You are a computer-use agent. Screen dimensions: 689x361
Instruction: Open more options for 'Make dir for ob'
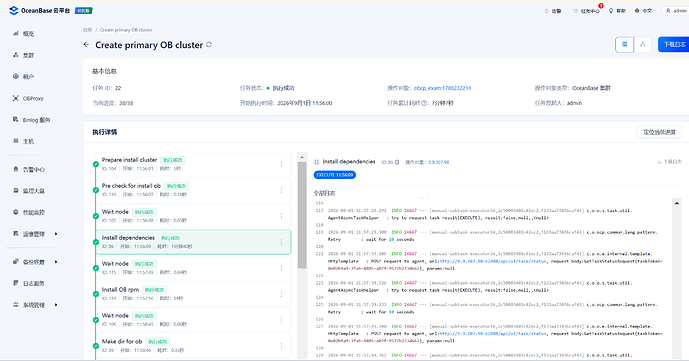[281, 346]
